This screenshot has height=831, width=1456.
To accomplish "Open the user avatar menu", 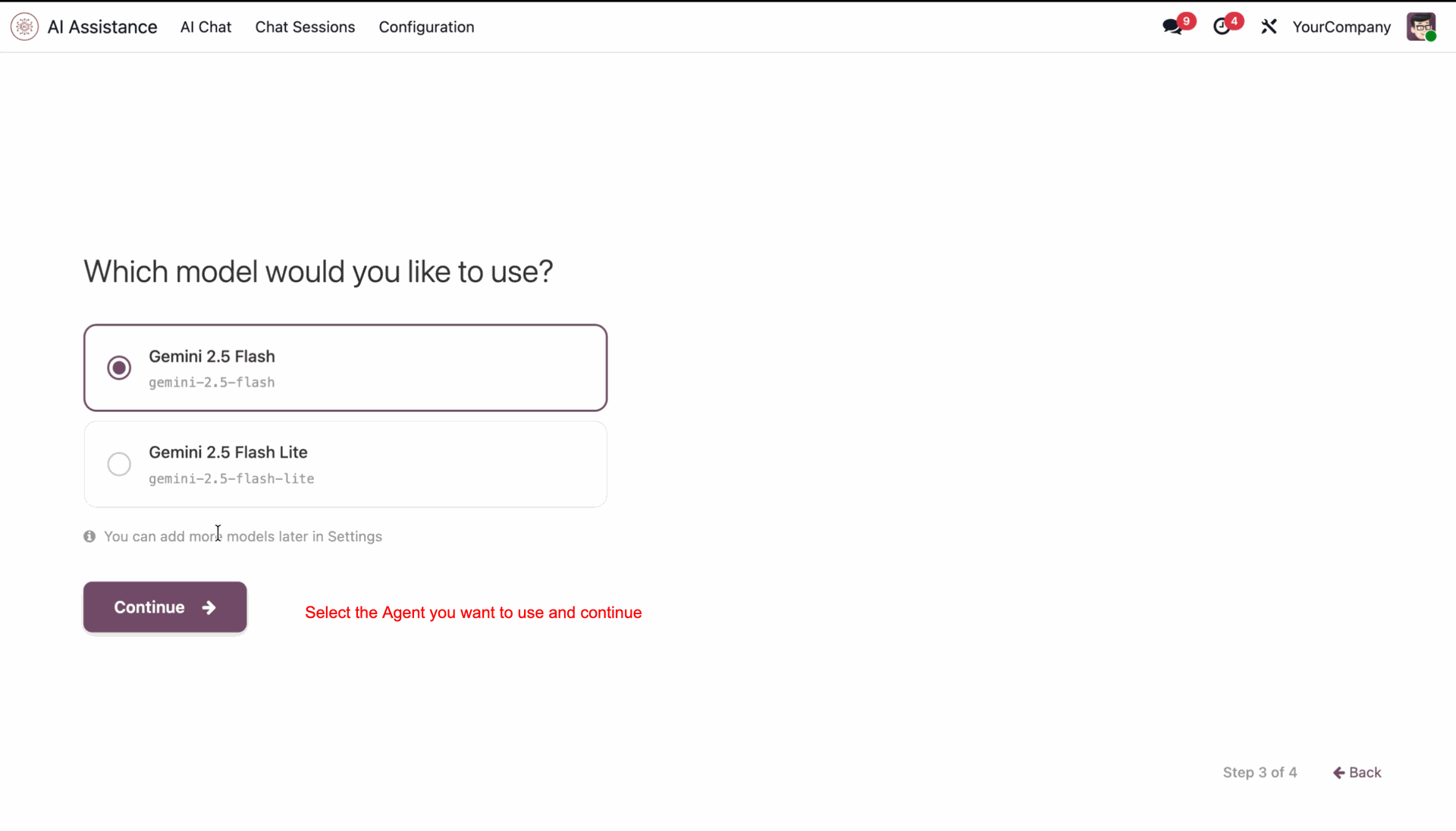I will point(1421,27).
